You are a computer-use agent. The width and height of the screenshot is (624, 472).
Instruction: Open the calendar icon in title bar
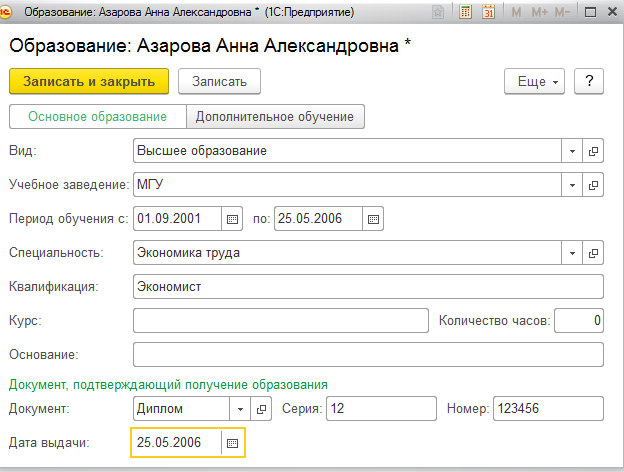[x=489, y=13]
